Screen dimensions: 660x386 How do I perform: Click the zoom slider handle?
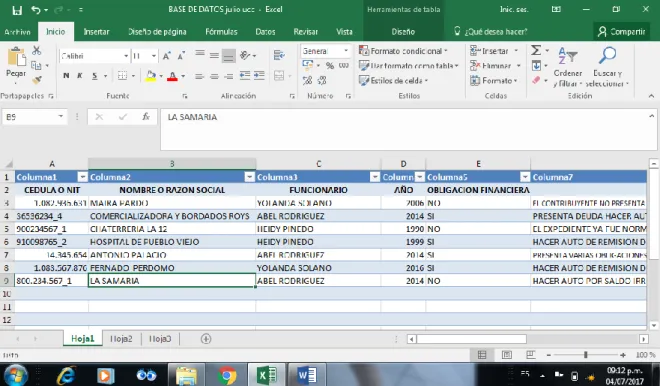point(585,355)
